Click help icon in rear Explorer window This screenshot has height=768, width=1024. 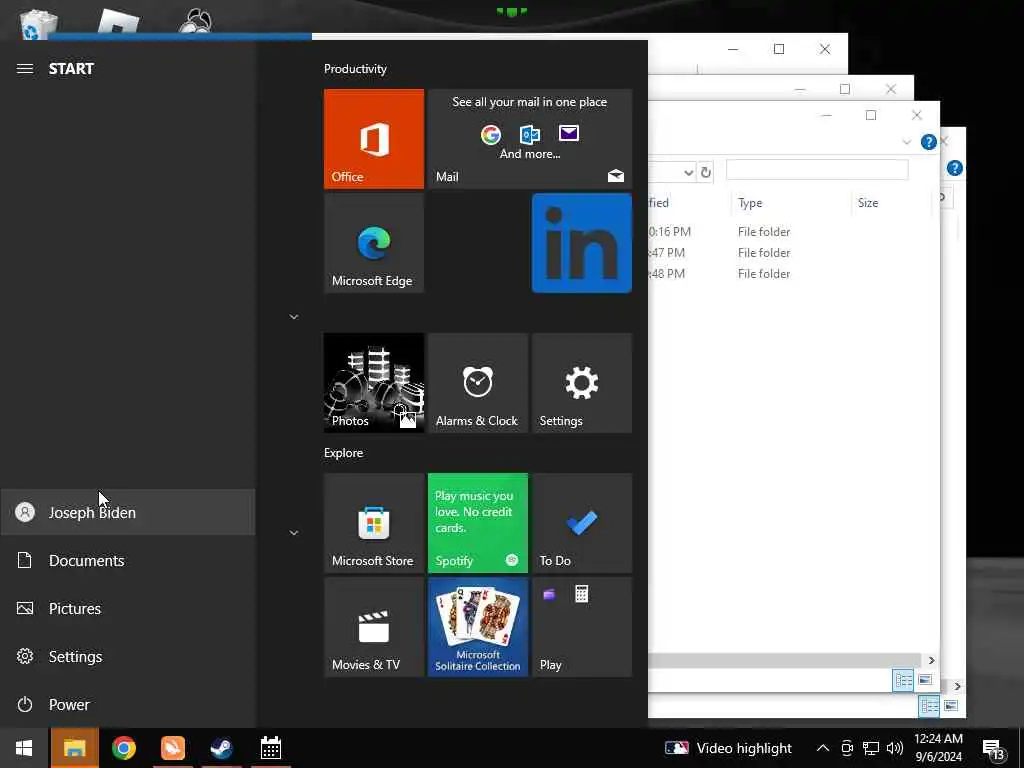pos(955,168)
